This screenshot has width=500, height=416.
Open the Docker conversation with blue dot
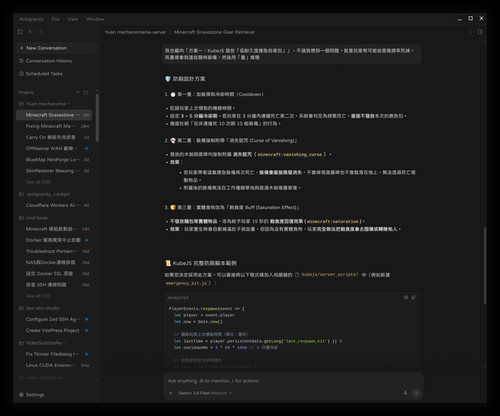point(54,240)
